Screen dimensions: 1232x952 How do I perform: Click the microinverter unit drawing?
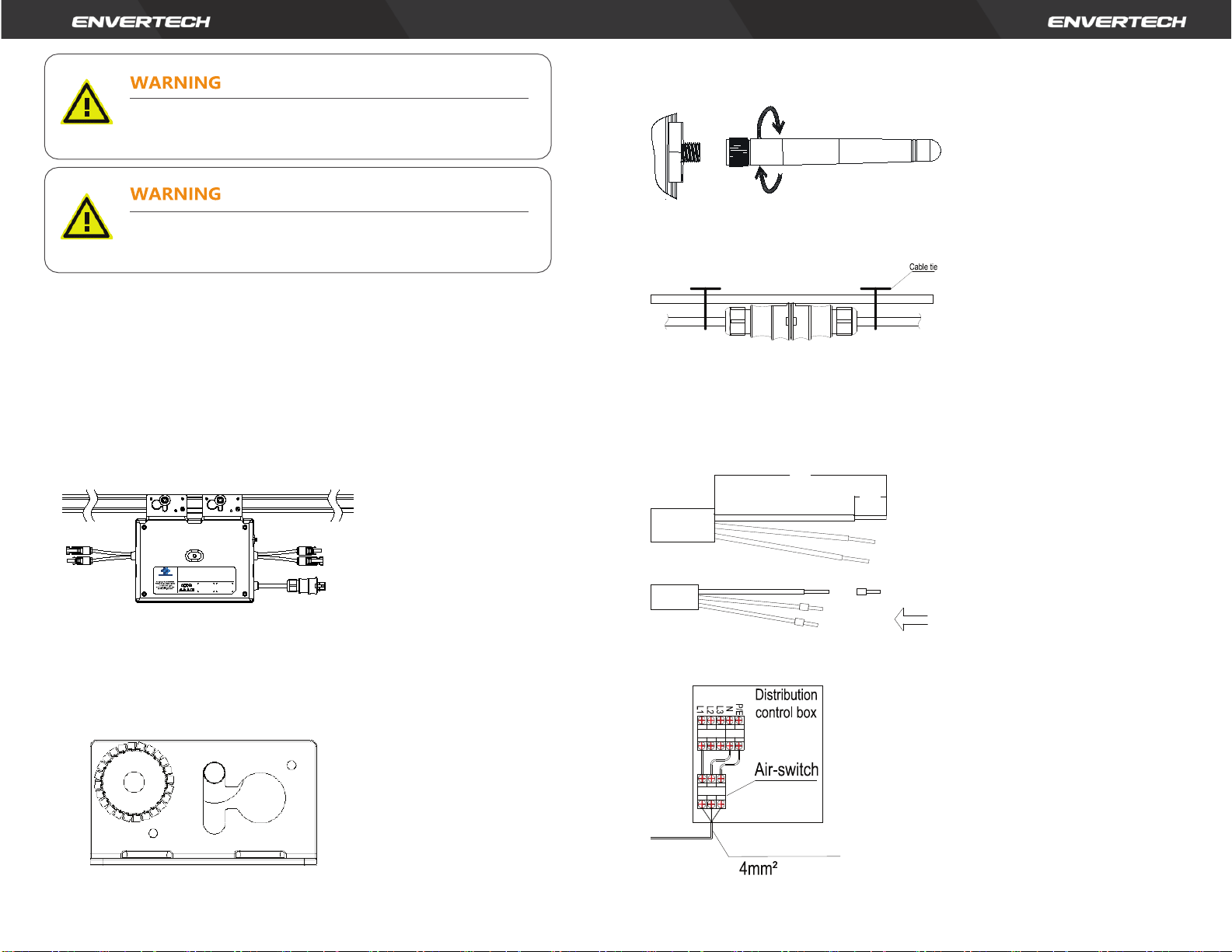click(x=194, y=560)
